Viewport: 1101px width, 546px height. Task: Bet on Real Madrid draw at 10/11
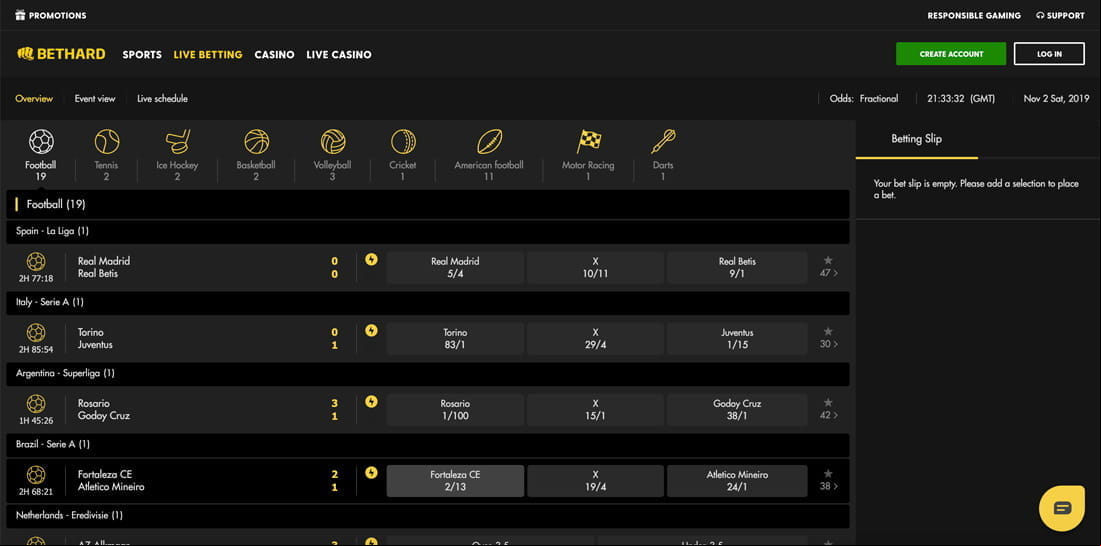click(x=595, y=267)
